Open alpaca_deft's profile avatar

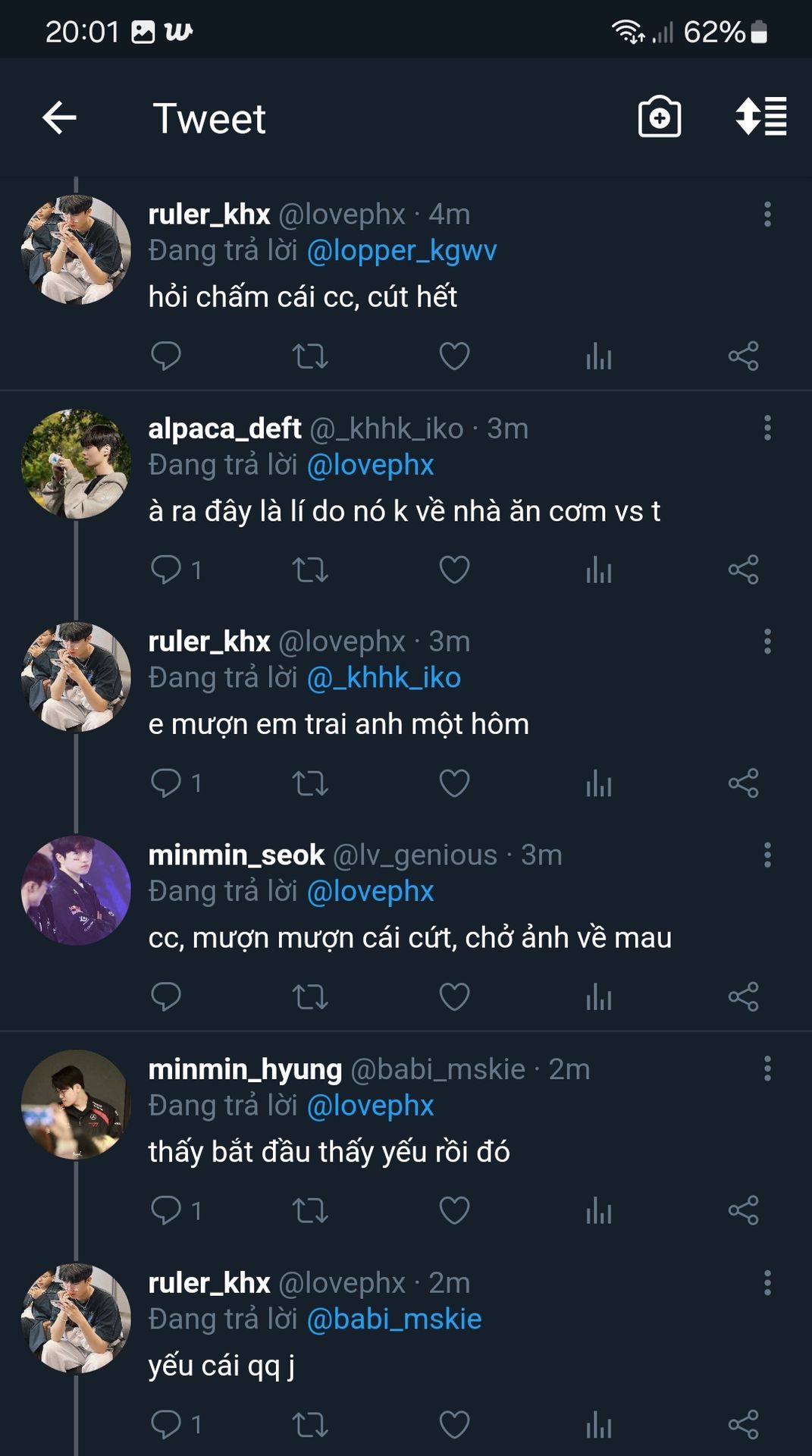pos(76,464)
